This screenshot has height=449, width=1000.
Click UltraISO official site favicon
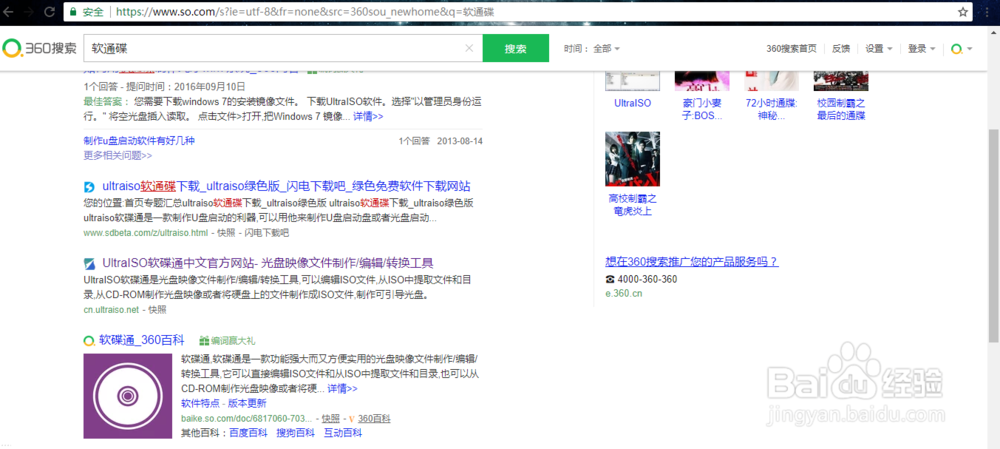[x=89, y=263]
